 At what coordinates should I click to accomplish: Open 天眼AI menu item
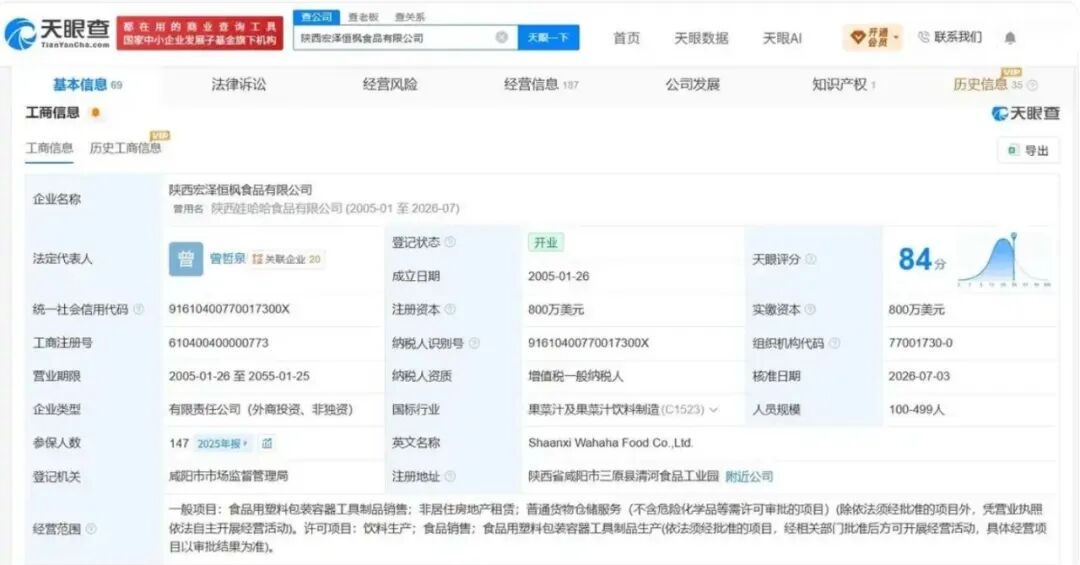[782, 38]
